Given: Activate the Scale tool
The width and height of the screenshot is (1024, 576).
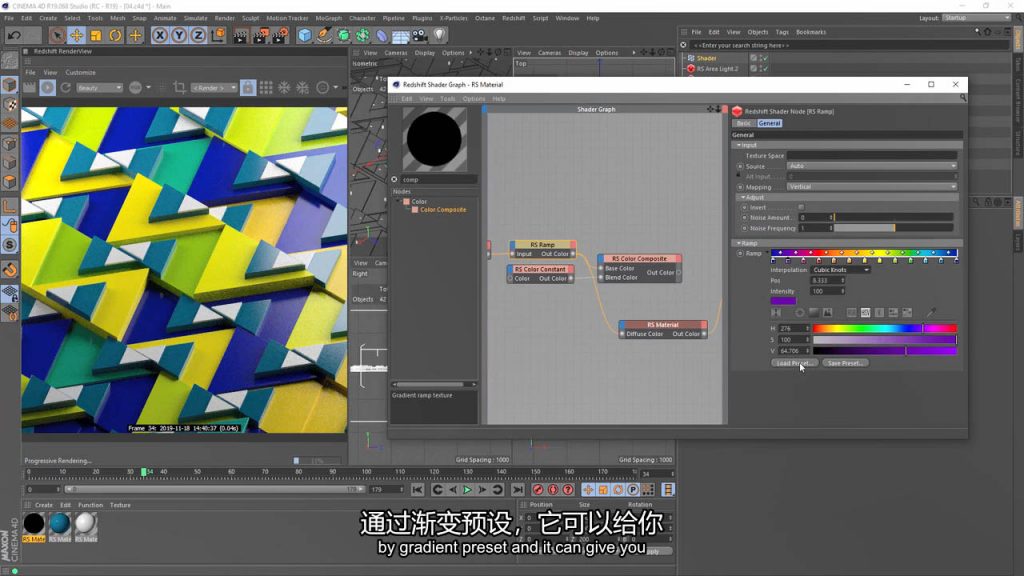Looking at the screenshot, I should point(96,35).
